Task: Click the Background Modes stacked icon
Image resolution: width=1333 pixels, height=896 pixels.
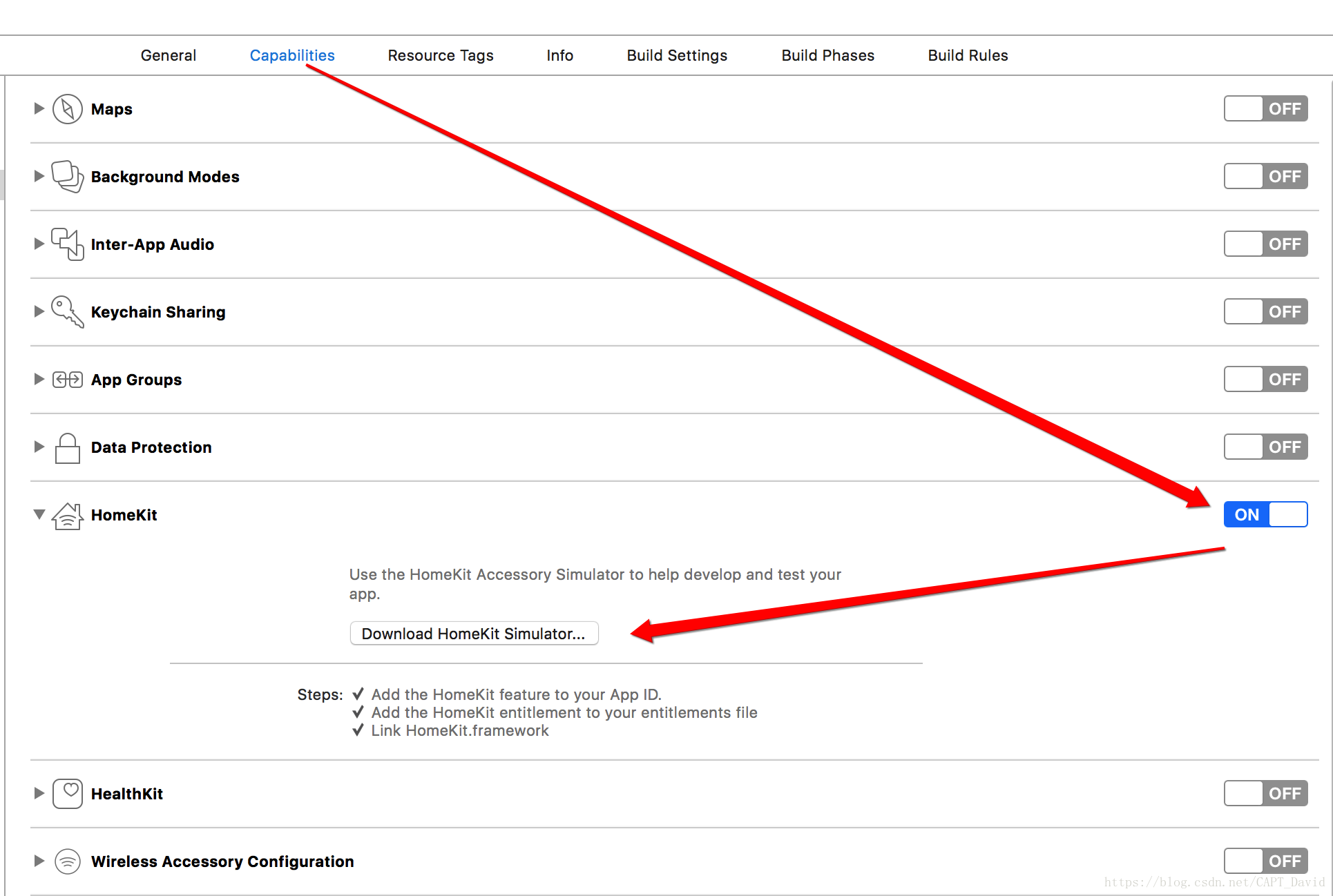Action: point(68,177)
